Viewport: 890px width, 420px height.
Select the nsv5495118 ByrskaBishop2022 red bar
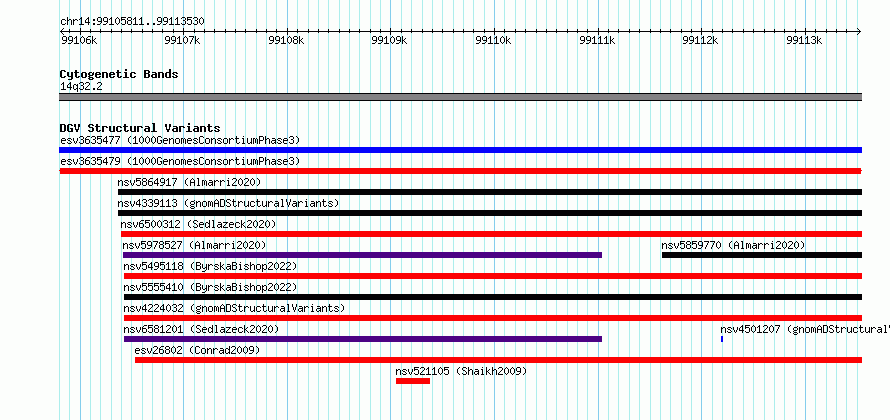(x=493, y=276)
